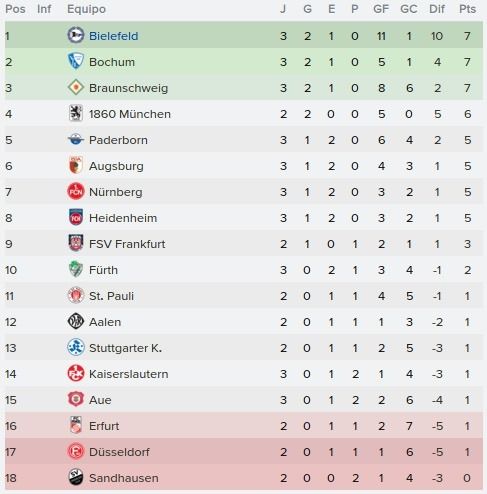487x494 pixels.
Task: Click the Equipo column header
Action: 86,9
